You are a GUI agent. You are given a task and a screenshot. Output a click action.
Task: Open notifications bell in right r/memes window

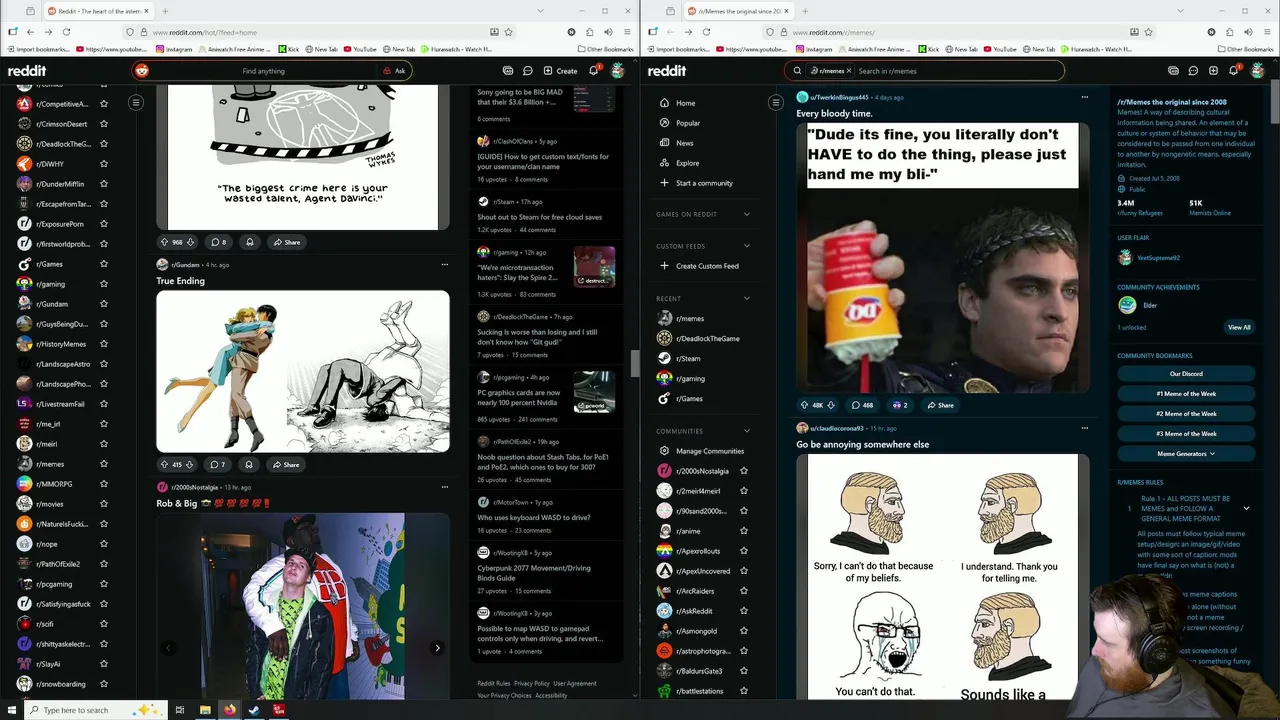point(1233,71)
